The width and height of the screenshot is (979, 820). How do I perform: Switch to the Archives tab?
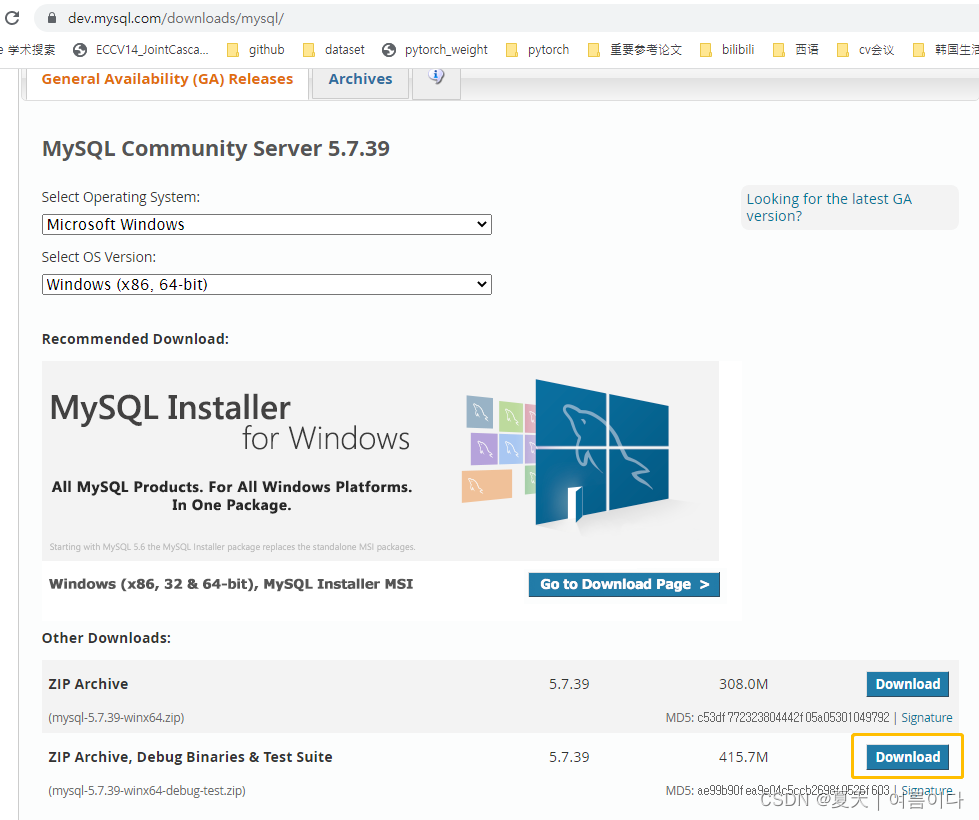point(359,78)
